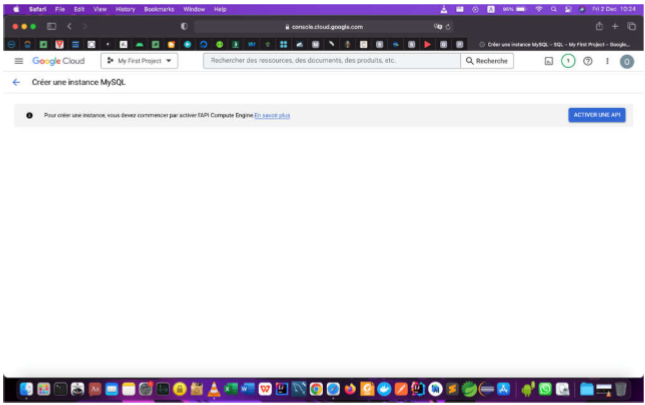Open Google Chrome from the Dock
The image size is (645, 405).
(x=316, y=389)
